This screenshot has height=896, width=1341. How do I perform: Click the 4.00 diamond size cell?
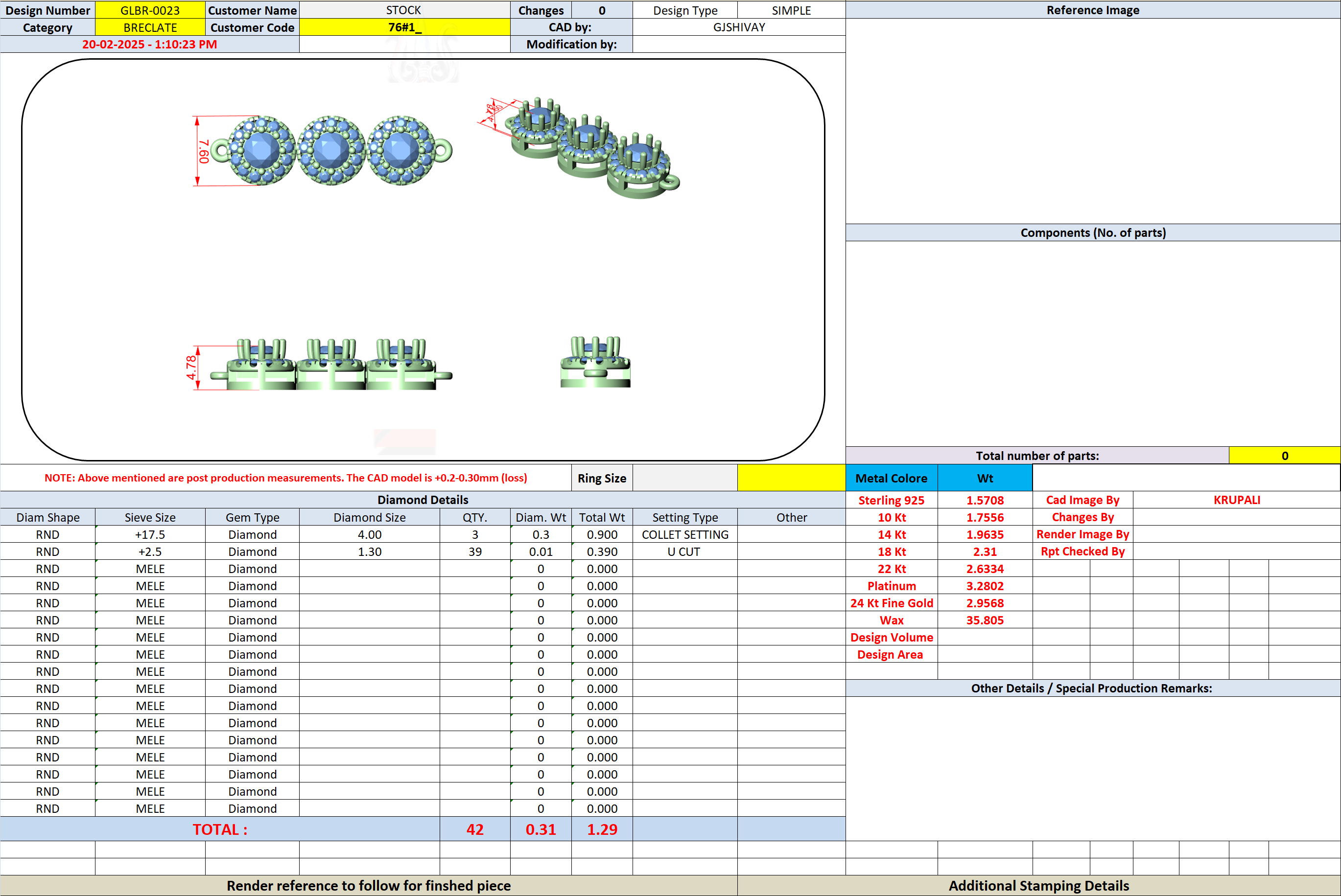(x=369, y=534)
